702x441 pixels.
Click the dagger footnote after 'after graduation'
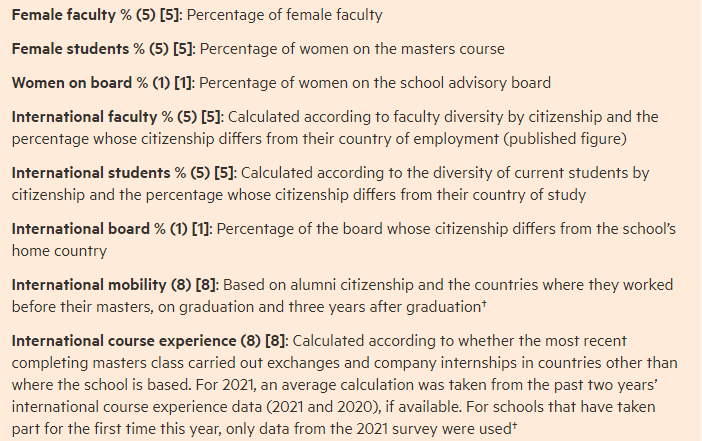coord(484,304)
